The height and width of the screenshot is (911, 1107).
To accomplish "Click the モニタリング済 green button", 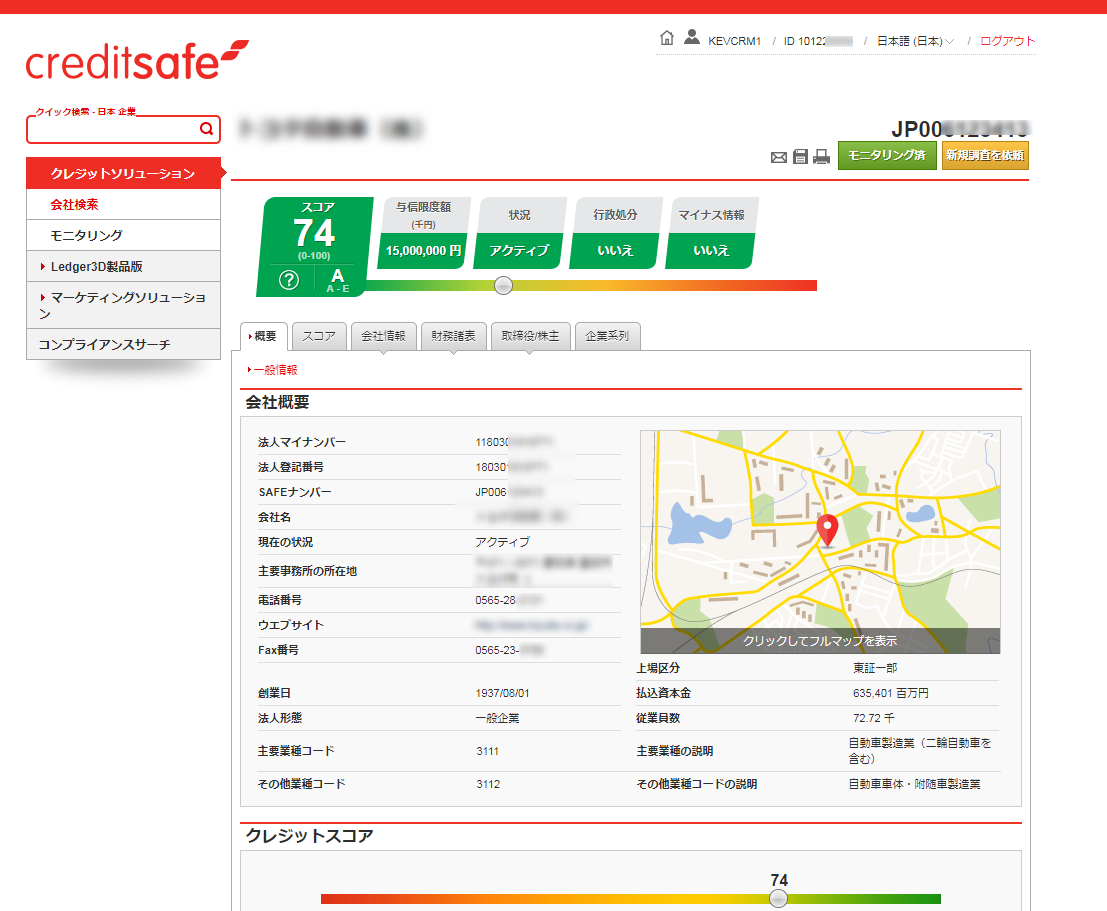I will [887, 156].
